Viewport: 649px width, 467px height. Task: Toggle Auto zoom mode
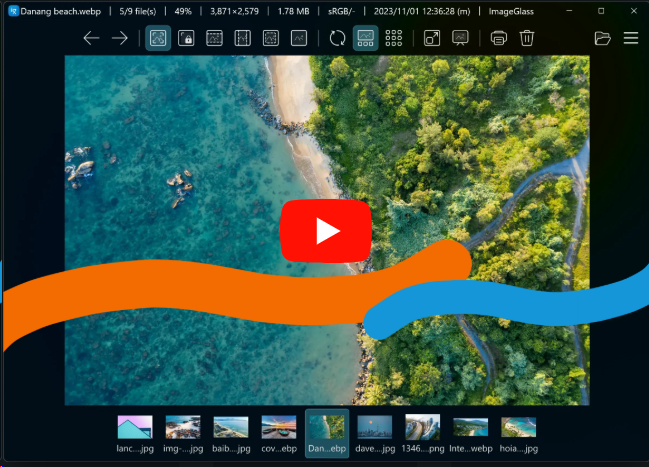tap(158, 38)
